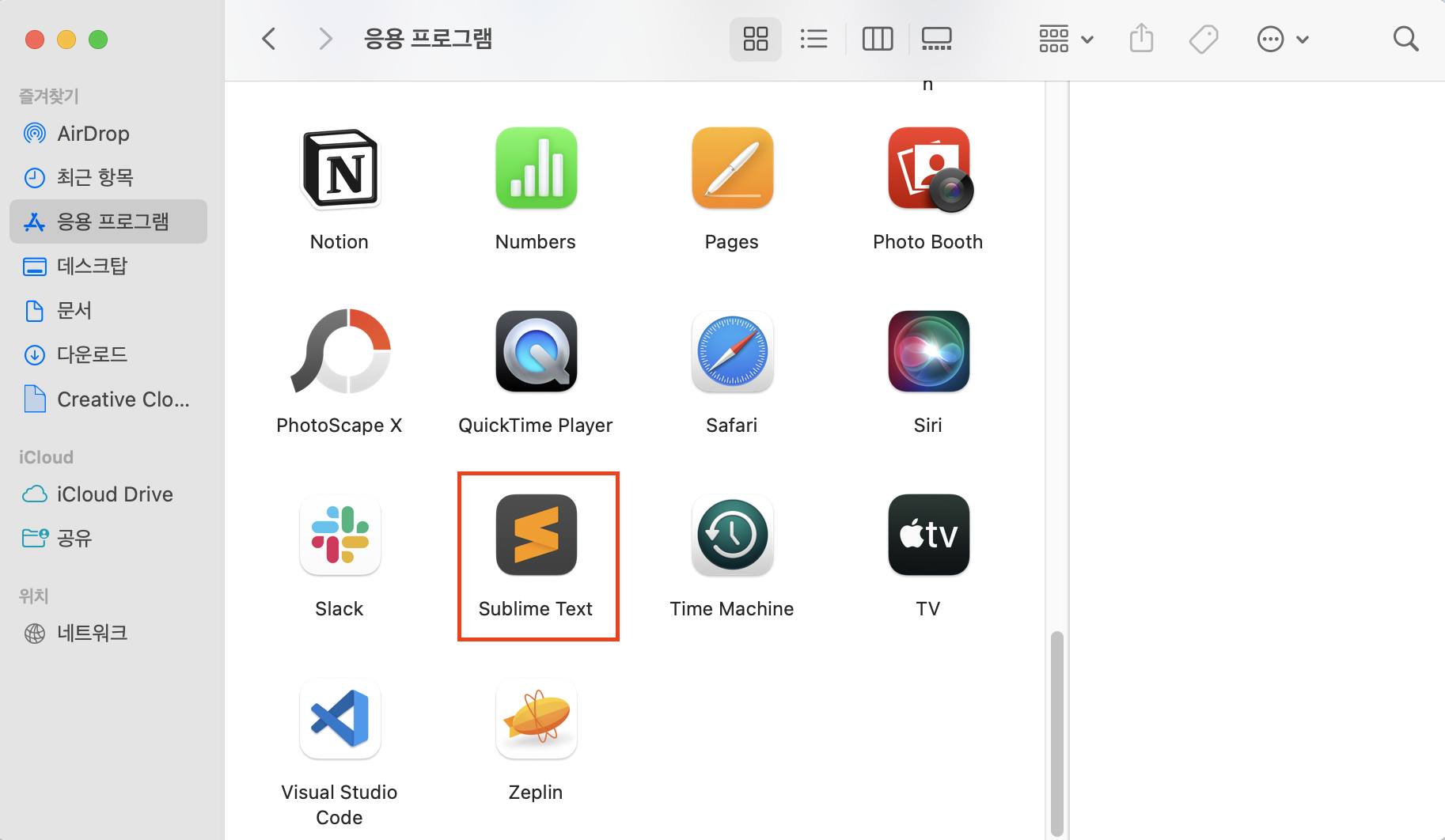Go forward with the right chevron button
Screen dimensions: 1445x840
coord(324,39)
